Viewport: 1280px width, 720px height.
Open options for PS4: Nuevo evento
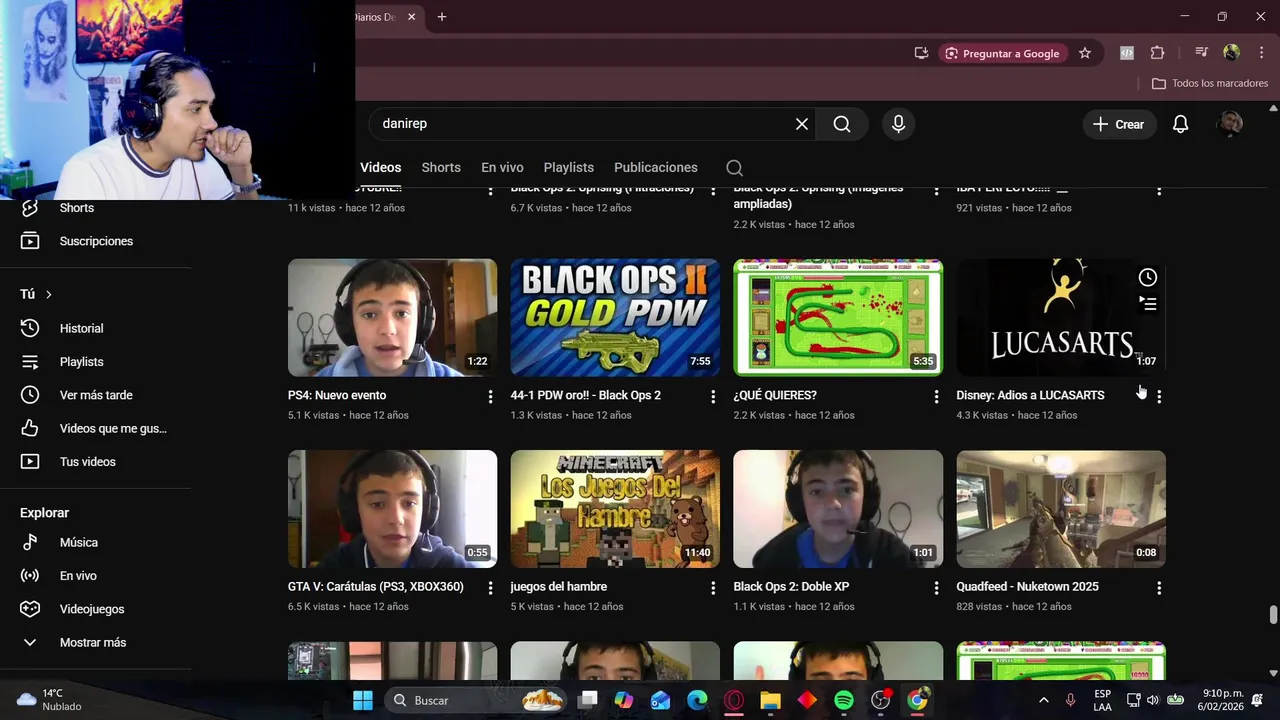[x=490, y=397]
